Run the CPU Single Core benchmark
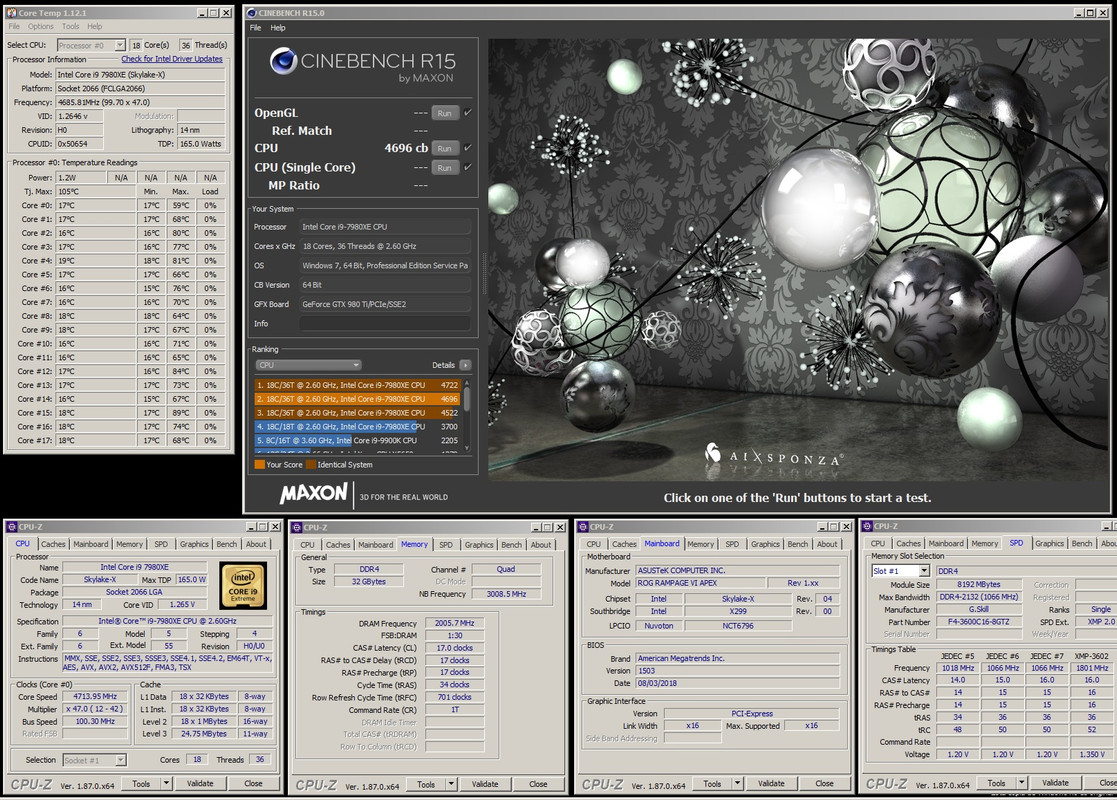The width and height of the screenshot is (1117, 800). 445,168
